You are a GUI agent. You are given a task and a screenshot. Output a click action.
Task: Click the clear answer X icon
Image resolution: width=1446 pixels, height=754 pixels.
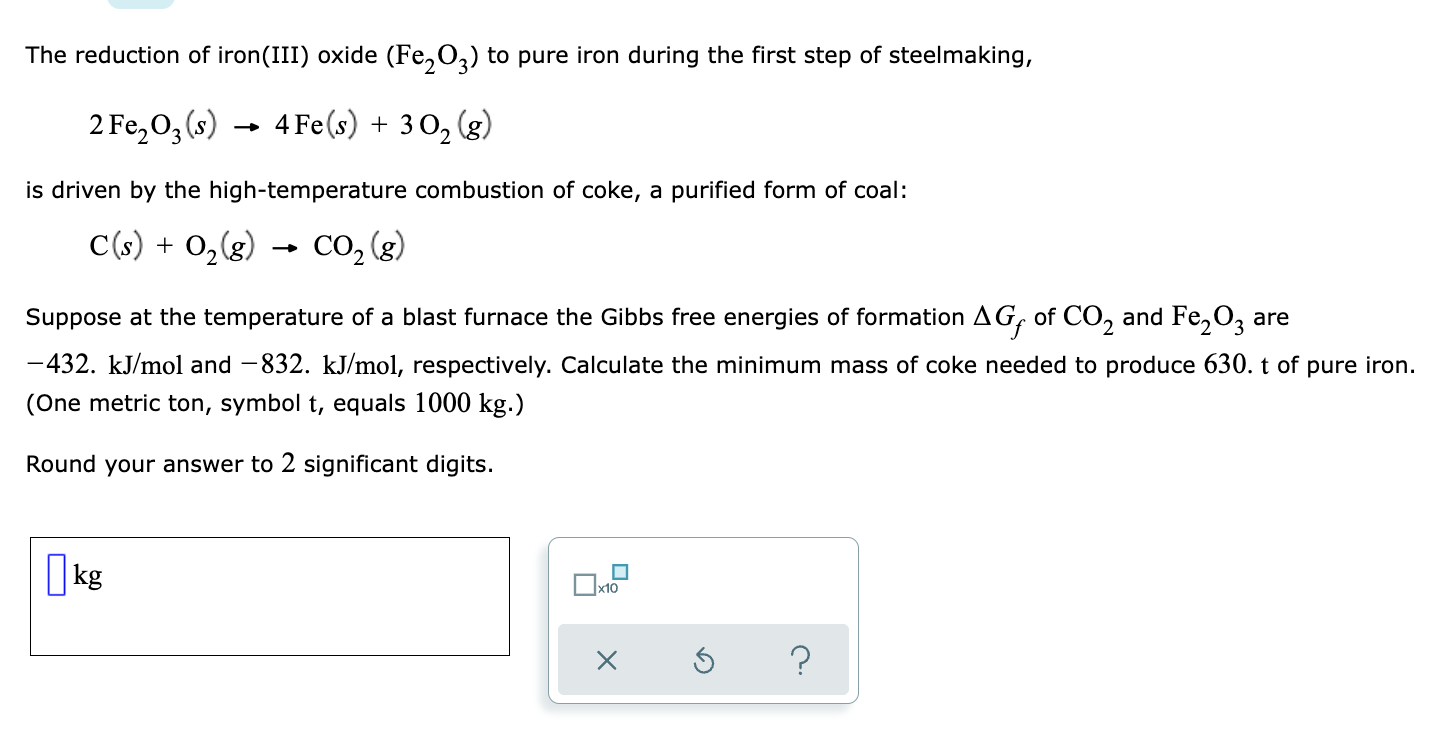pyautogui.click(x=607, y=659)
